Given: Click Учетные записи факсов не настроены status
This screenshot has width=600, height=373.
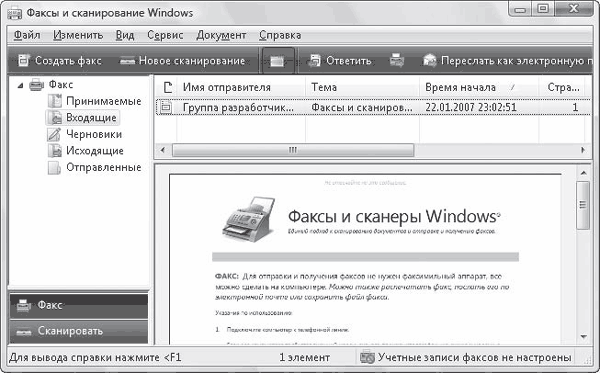Looking at the screenshot, I should point(474,358).
